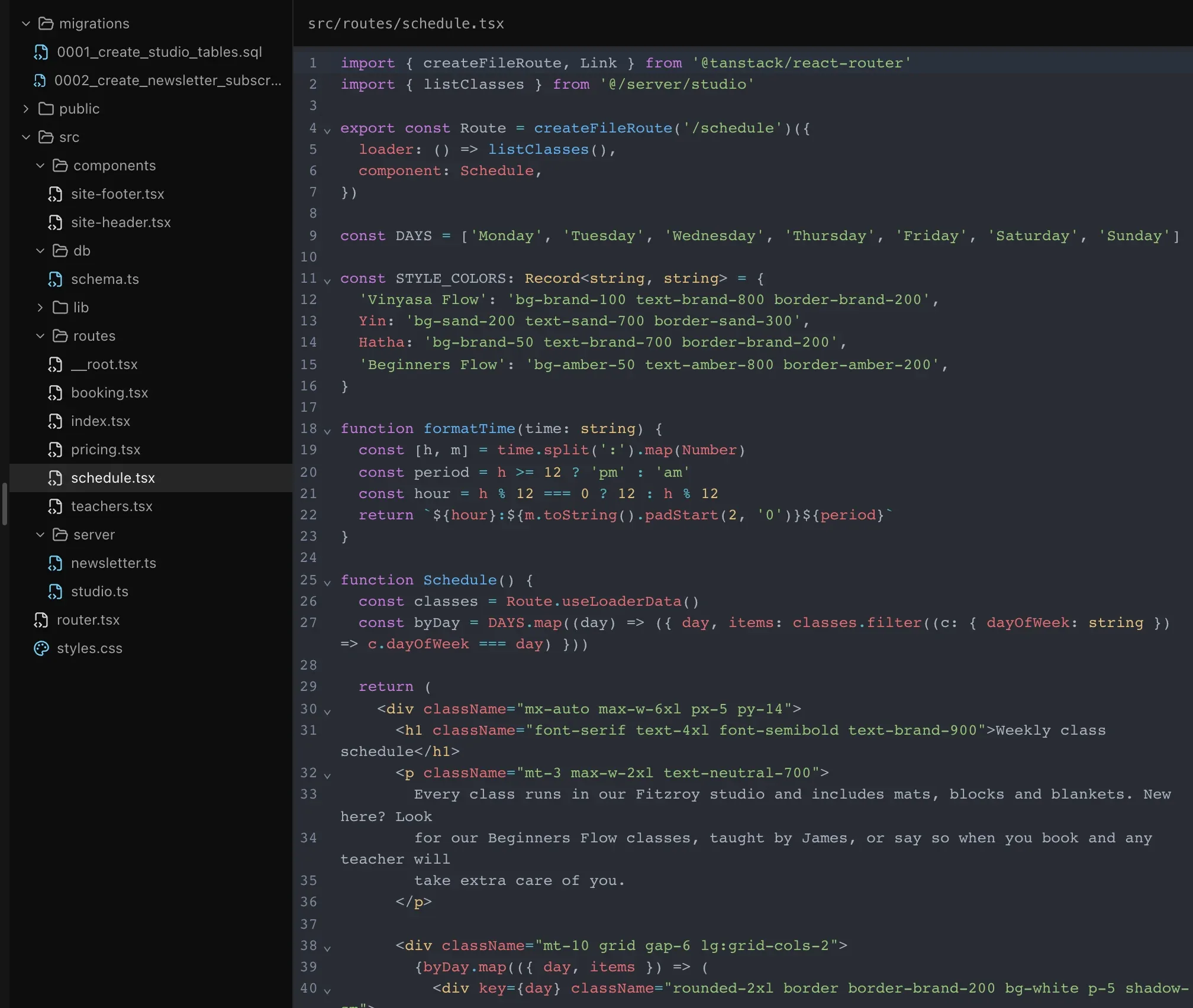Click the styles.css palette icon
This screenshot has width=1193, height=1008.
41,648
